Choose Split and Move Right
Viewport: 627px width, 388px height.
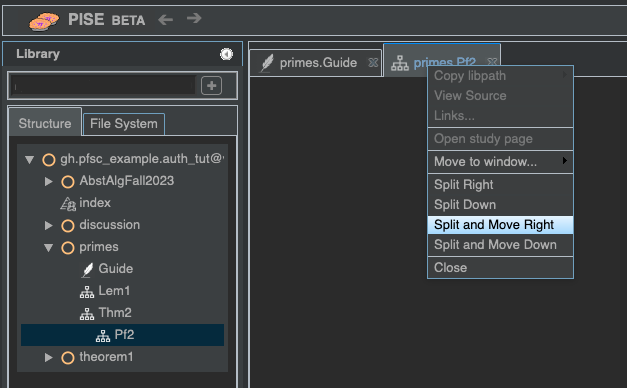click(x=500, y=225)
